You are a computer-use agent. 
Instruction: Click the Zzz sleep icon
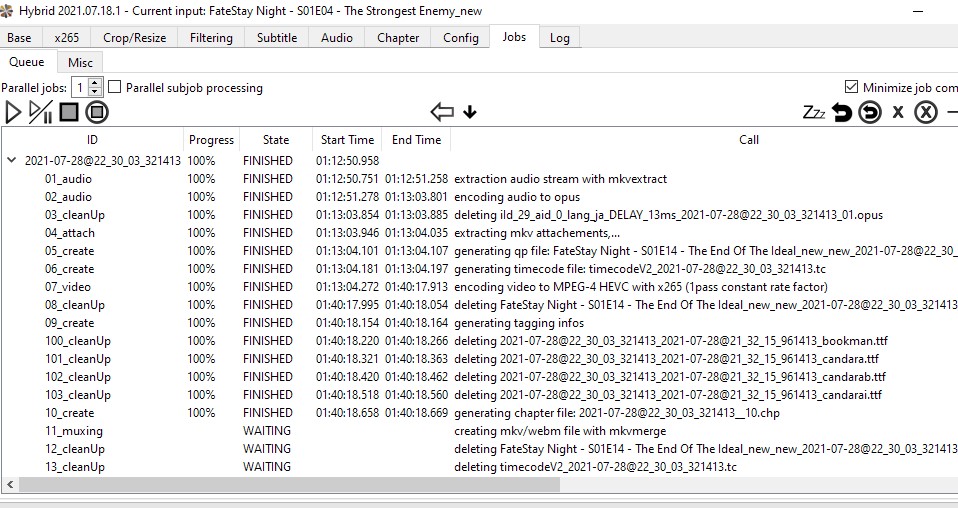(814, 112)
